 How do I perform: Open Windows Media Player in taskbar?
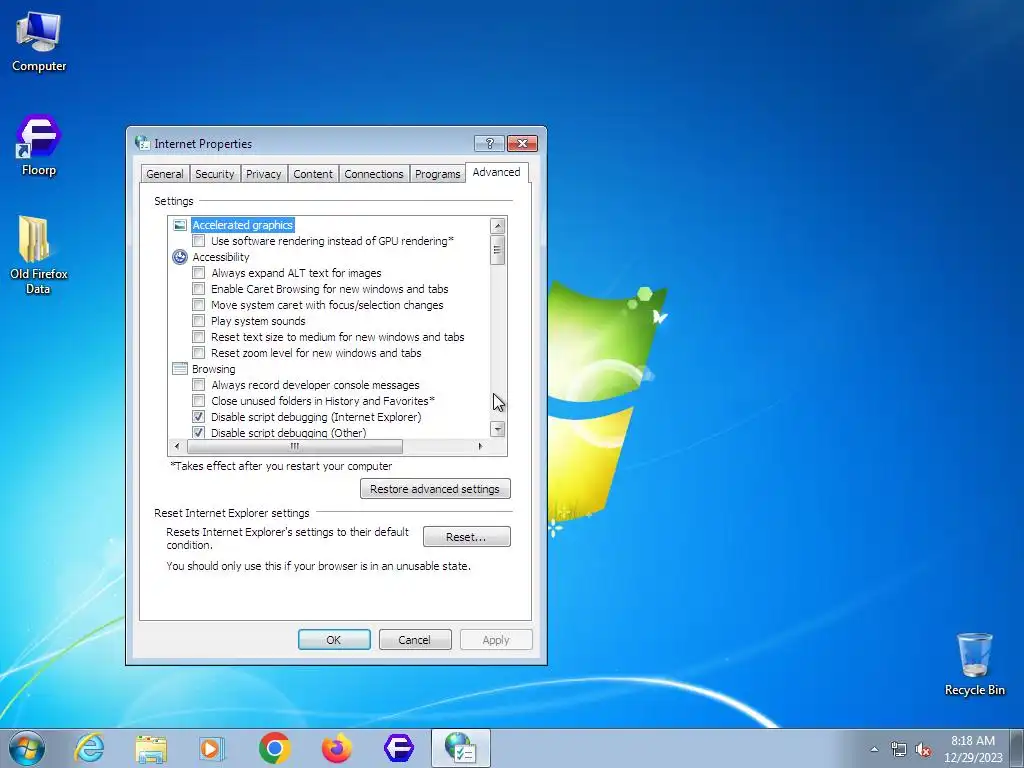point(211,748)
